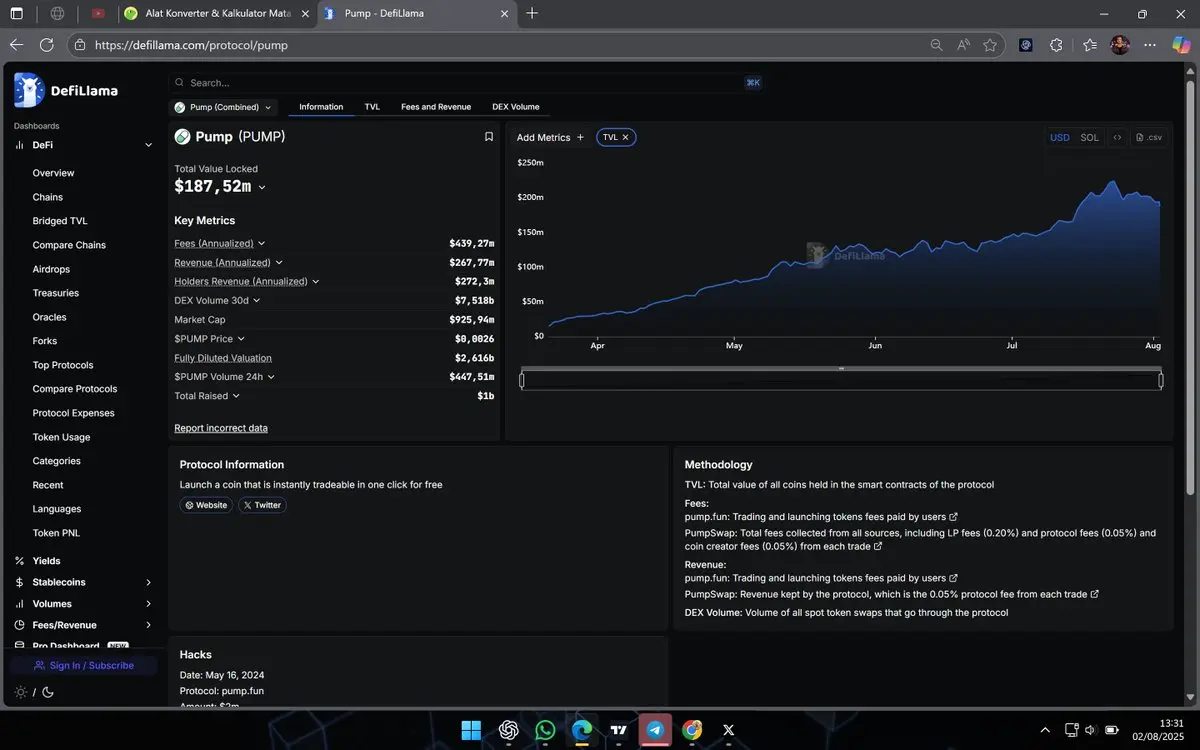Open Top Protocols in sidebar
This screenshot has height=750, width=1200.
63,365
